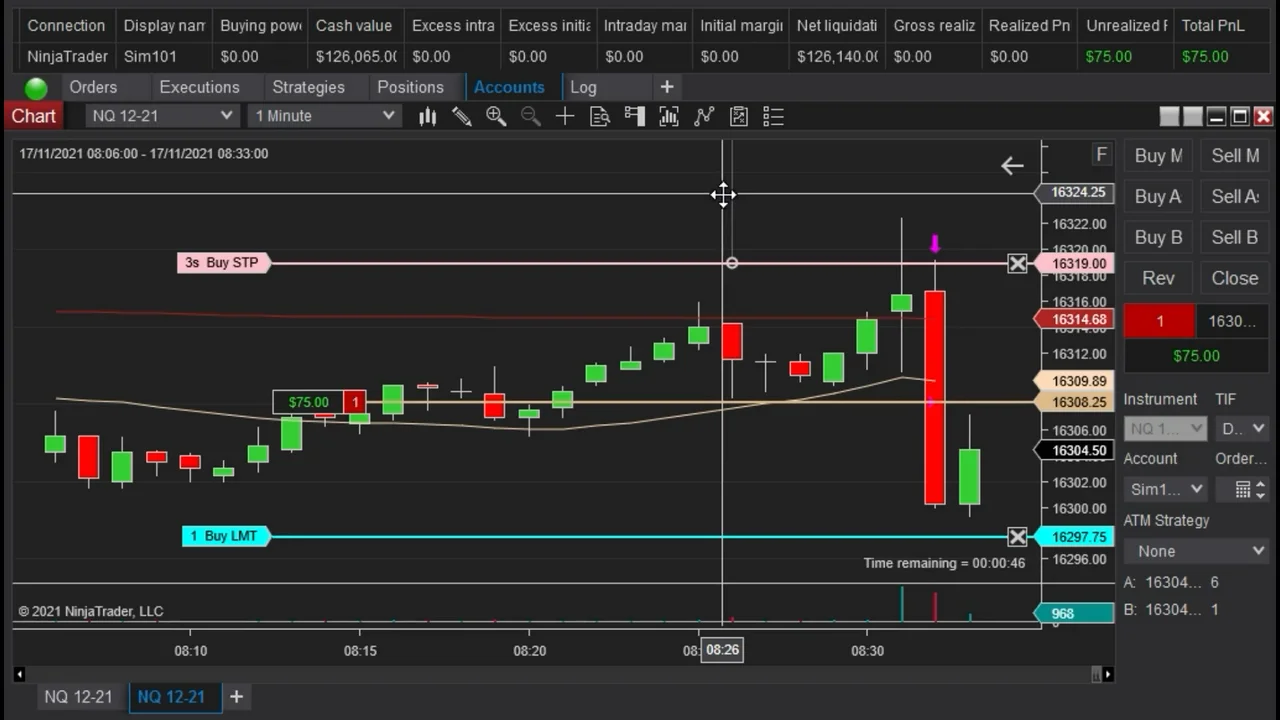Viewport: 1280px width, 720px height.
Task: Switch to the Positions tab
Action: pyautogui.click(x=410, y=87)
